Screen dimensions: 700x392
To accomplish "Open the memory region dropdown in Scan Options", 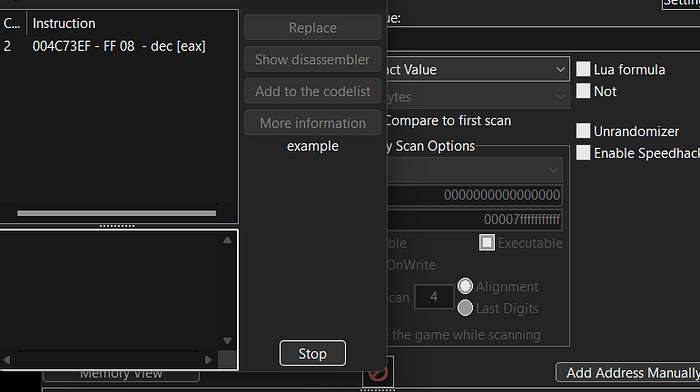I will pyautogui.click(x=474, y=170).
